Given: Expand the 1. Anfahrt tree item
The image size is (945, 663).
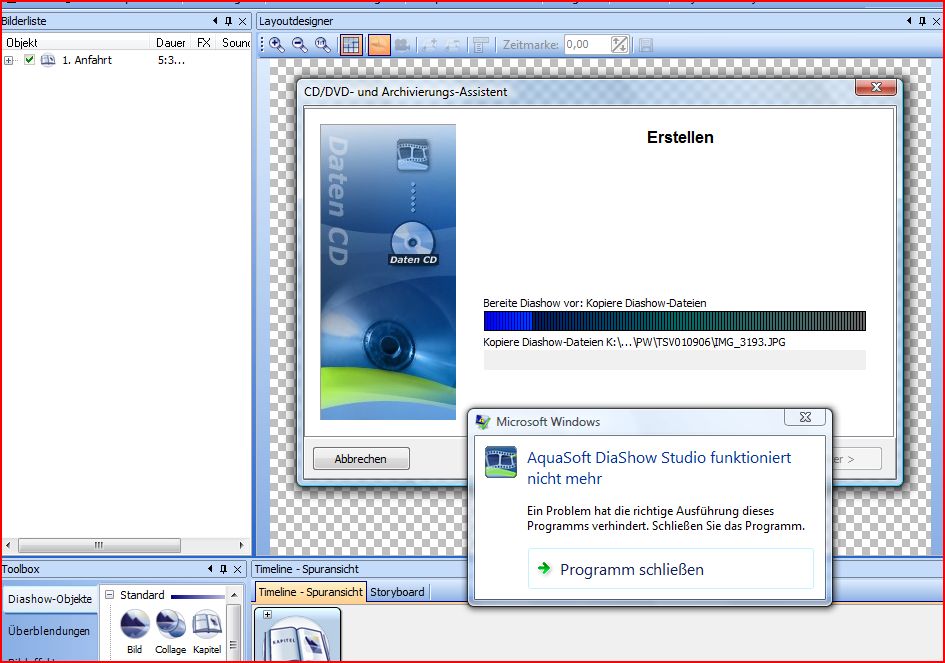Looking at the screenshot, I should point(9,60).
